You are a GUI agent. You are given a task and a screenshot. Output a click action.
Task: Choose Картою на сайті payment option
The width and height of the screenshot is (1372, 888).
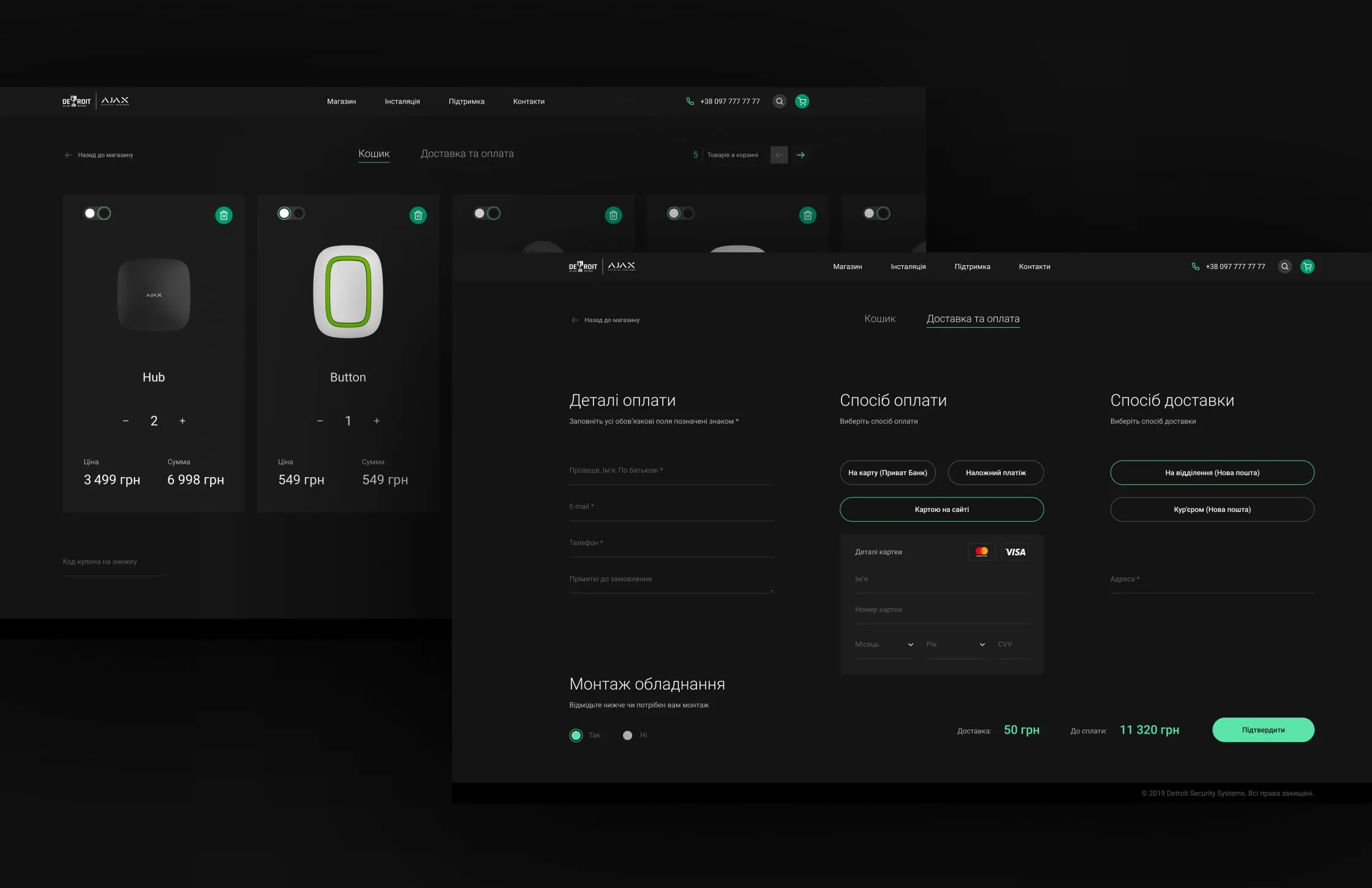tap(942, 510)
